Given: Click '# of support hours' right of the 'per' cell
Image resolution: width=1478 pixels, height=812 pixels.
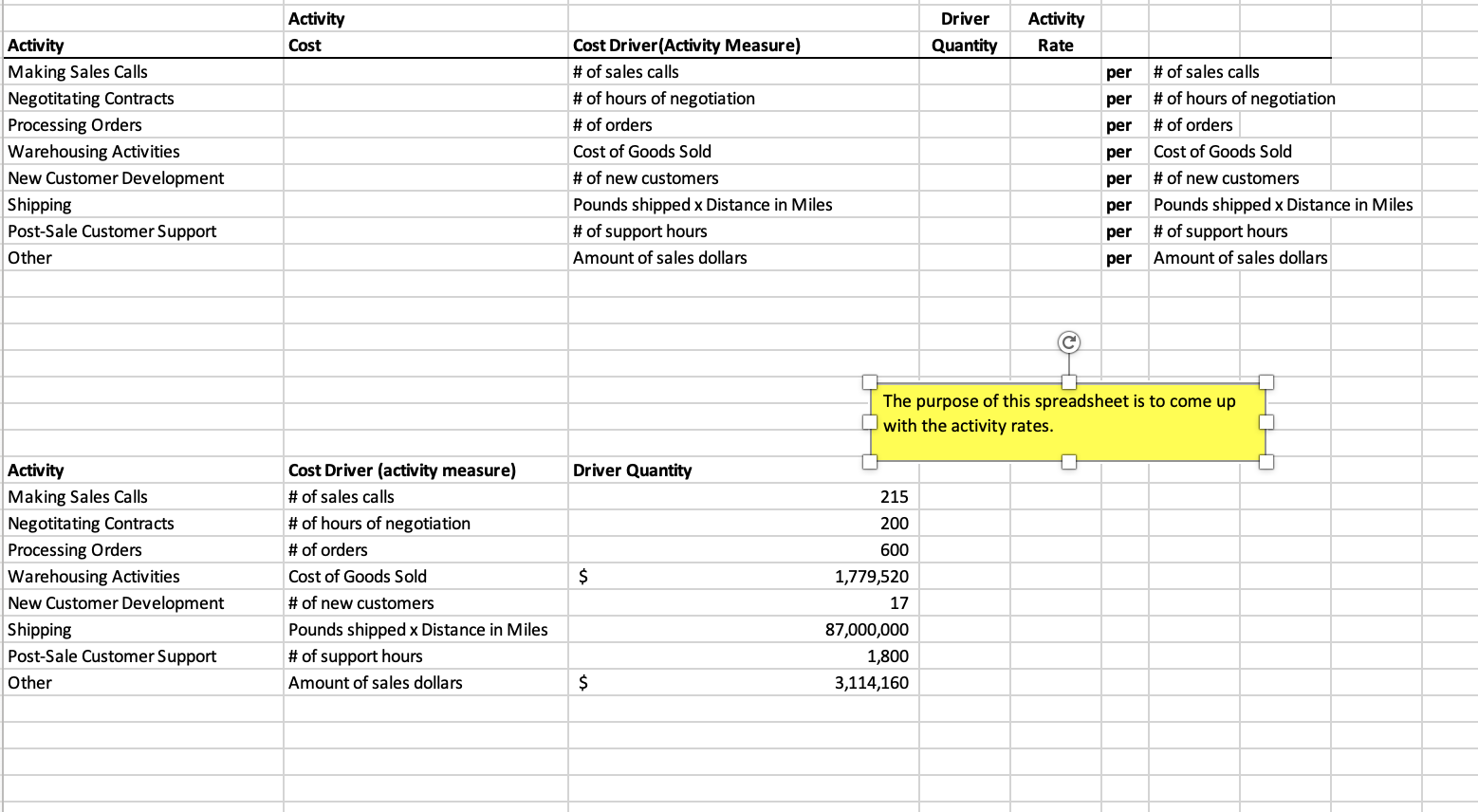Looking at the screenshot, I should click(x=1221, y=231).
